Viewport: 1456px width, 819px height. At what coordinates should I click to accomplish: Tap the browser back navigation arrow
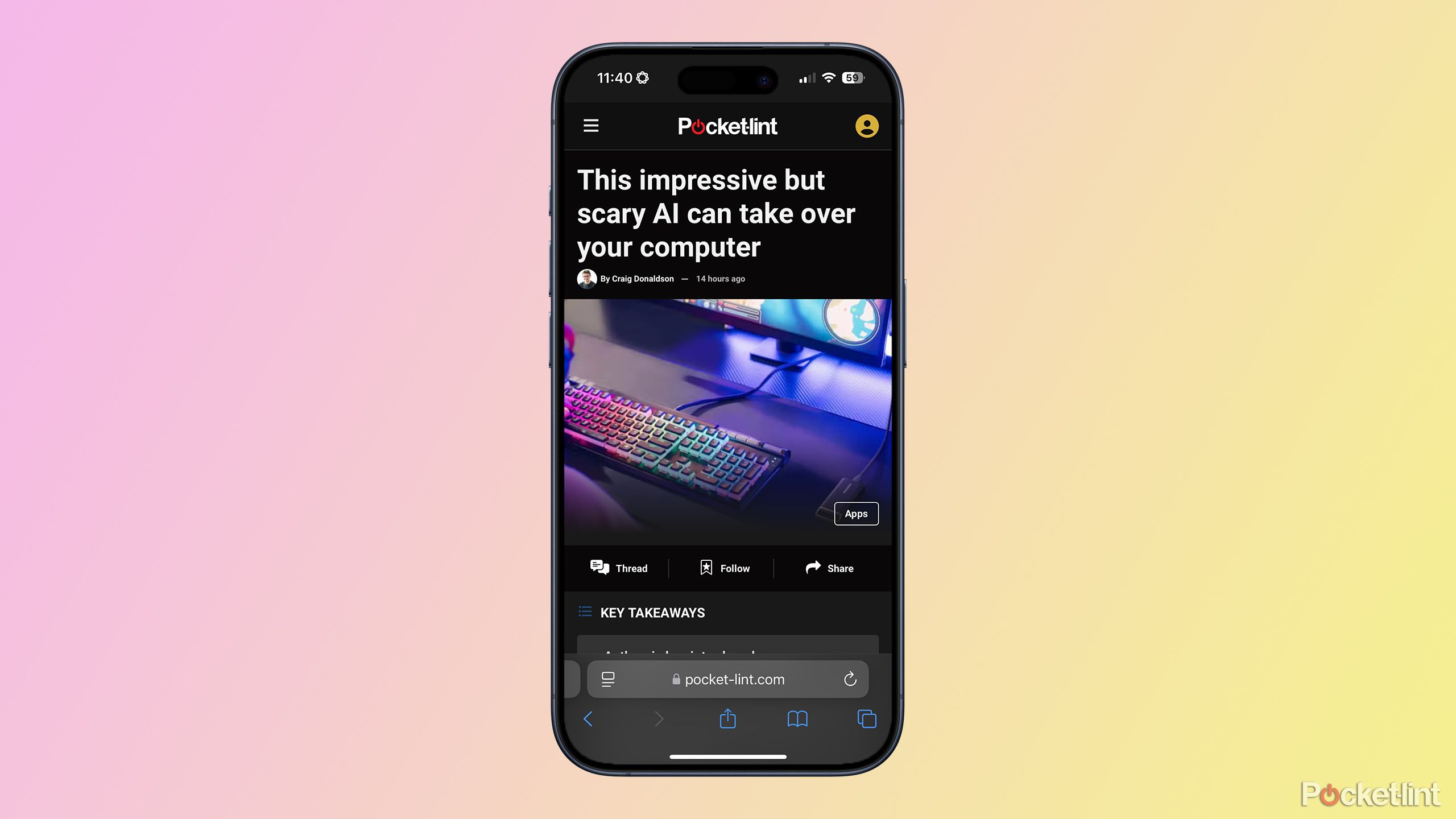tap(590, 718)
